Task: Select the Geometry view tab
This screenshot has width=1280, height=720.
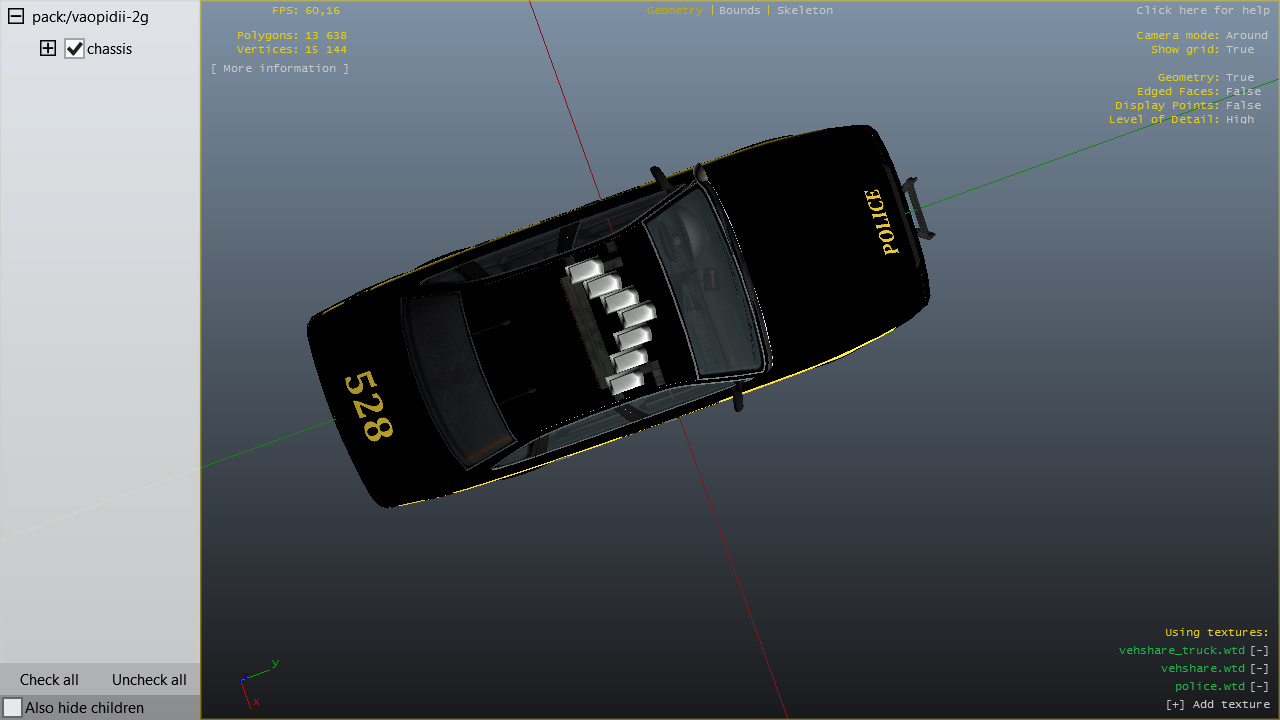Action: pos(674,10)
